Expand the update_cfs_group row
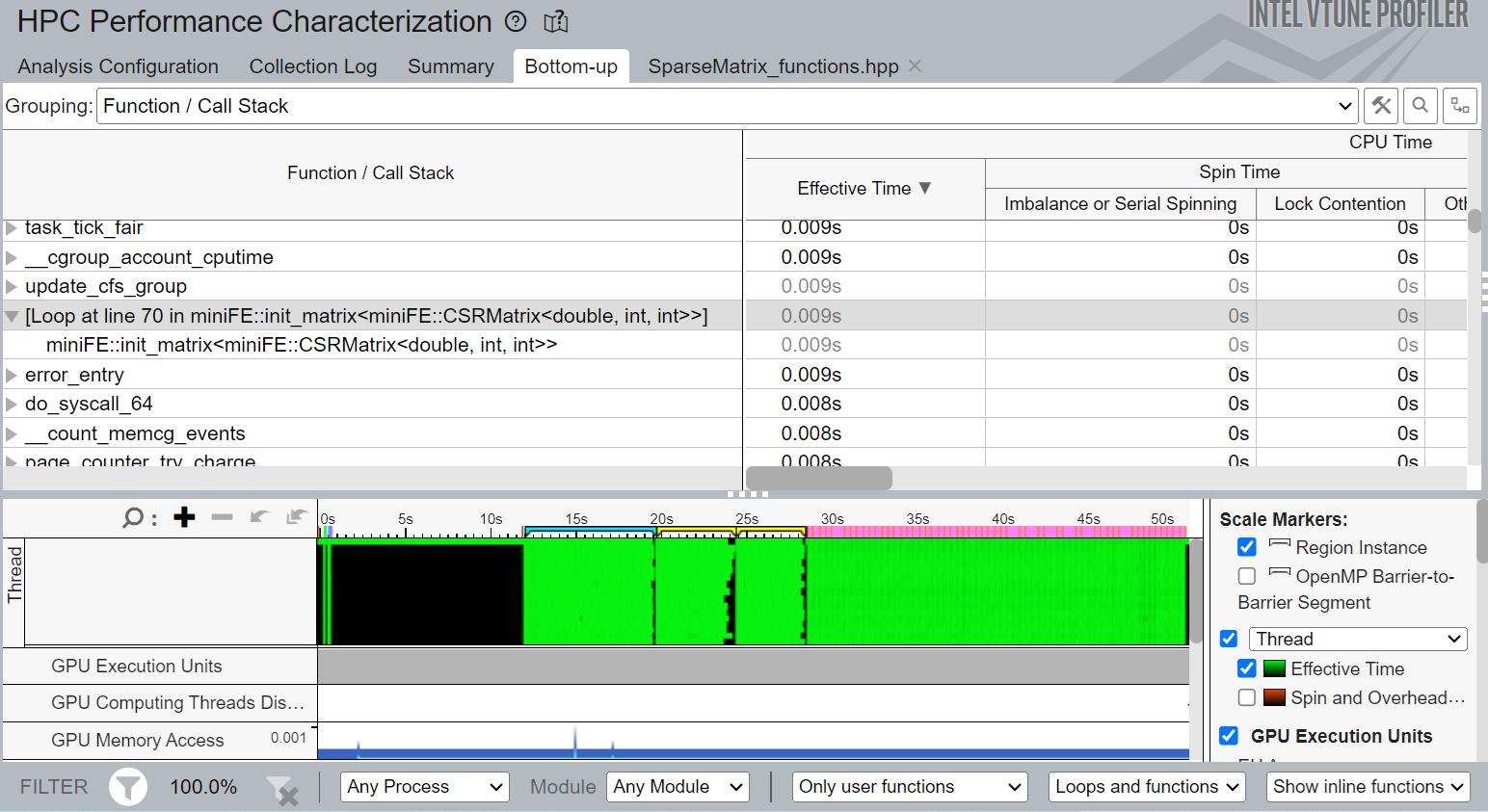 click(12, 286)
